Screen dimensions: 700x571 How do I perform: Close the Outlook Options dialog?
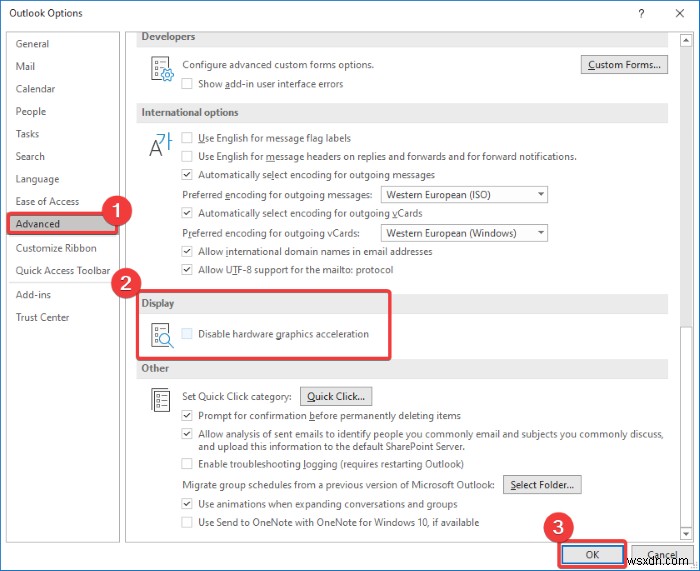click(680, 13)
